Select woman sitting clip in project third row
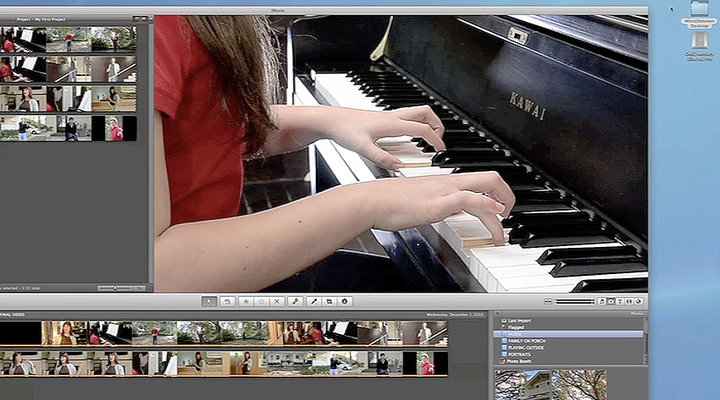This screenshot has width=720, height=400. pyautogui.click(x=23, y=99)
